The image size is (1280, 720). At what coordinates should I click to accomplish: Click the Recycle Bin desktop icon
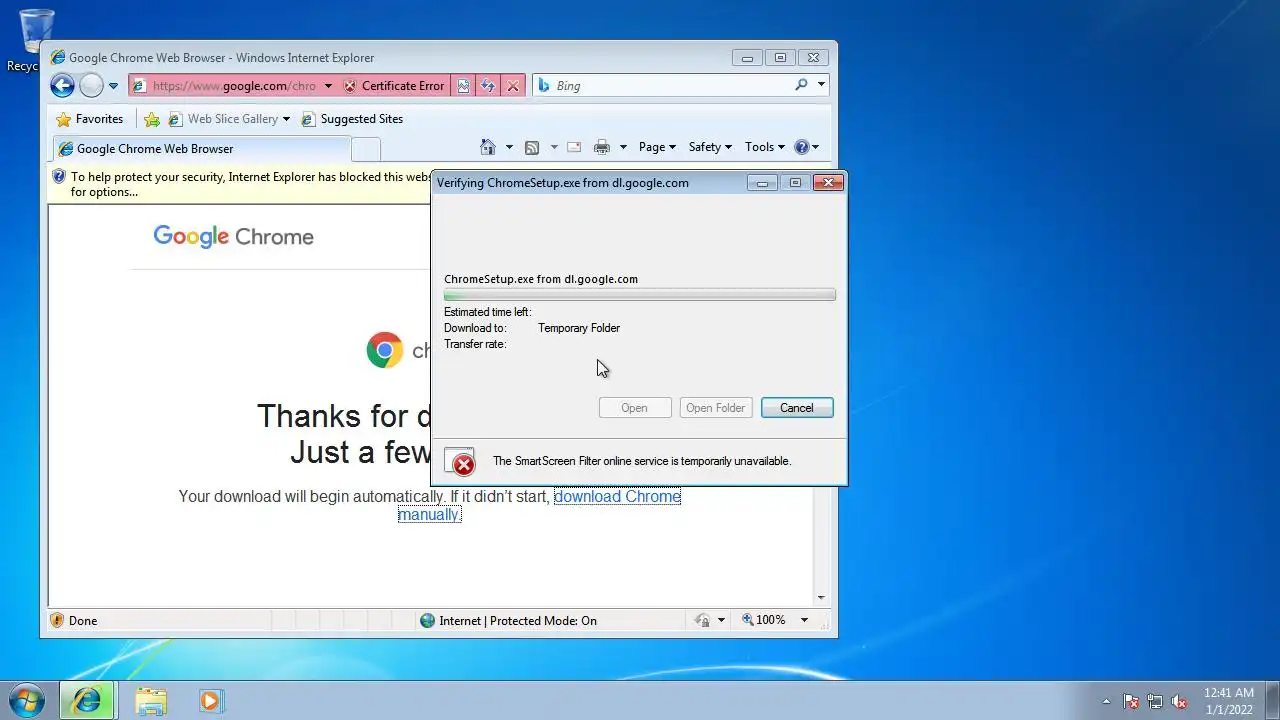pos(35,40)
